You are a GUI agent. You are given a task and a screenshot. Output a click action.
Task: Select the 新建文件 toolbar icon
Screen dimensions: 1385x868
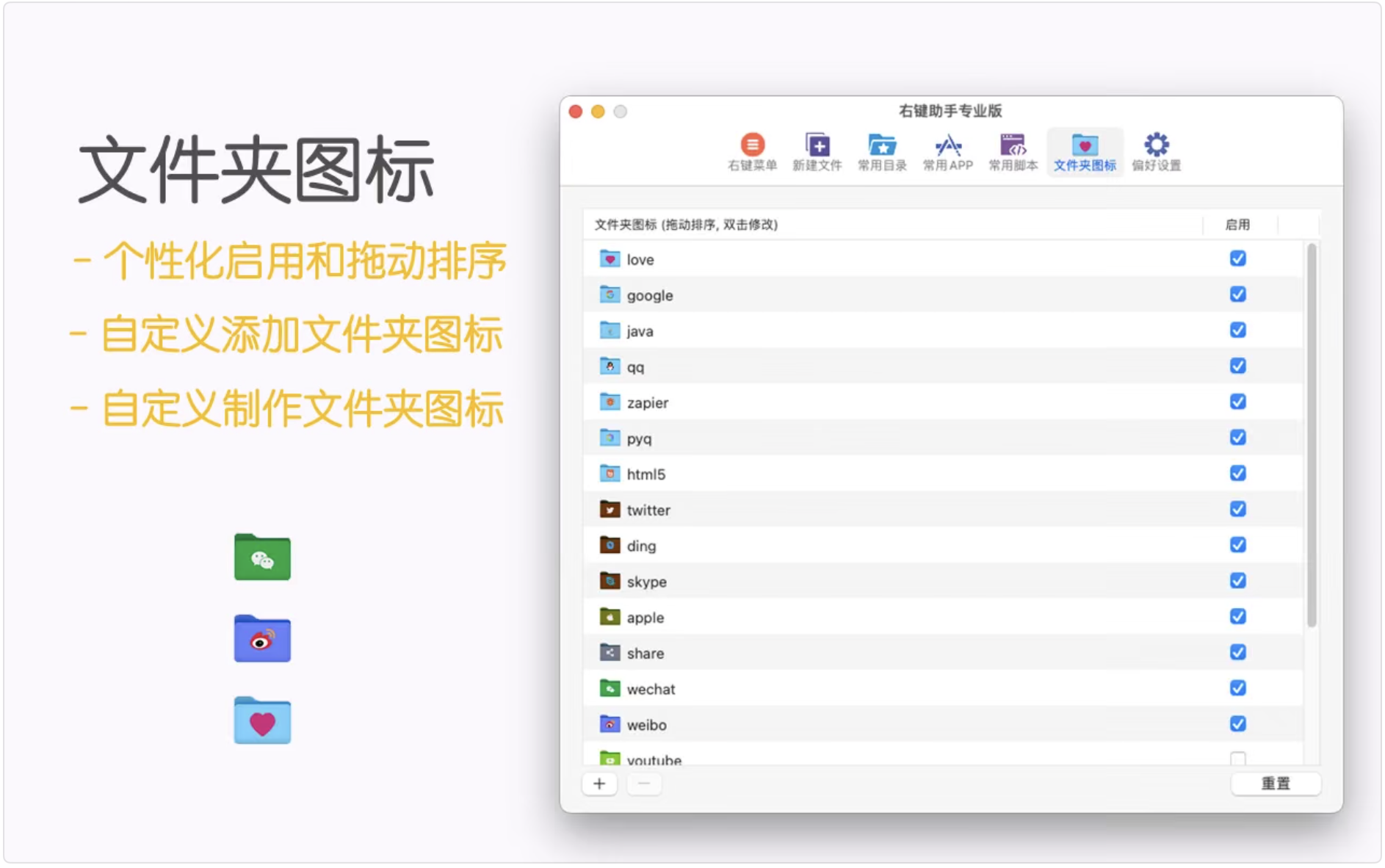pos(817,151)
